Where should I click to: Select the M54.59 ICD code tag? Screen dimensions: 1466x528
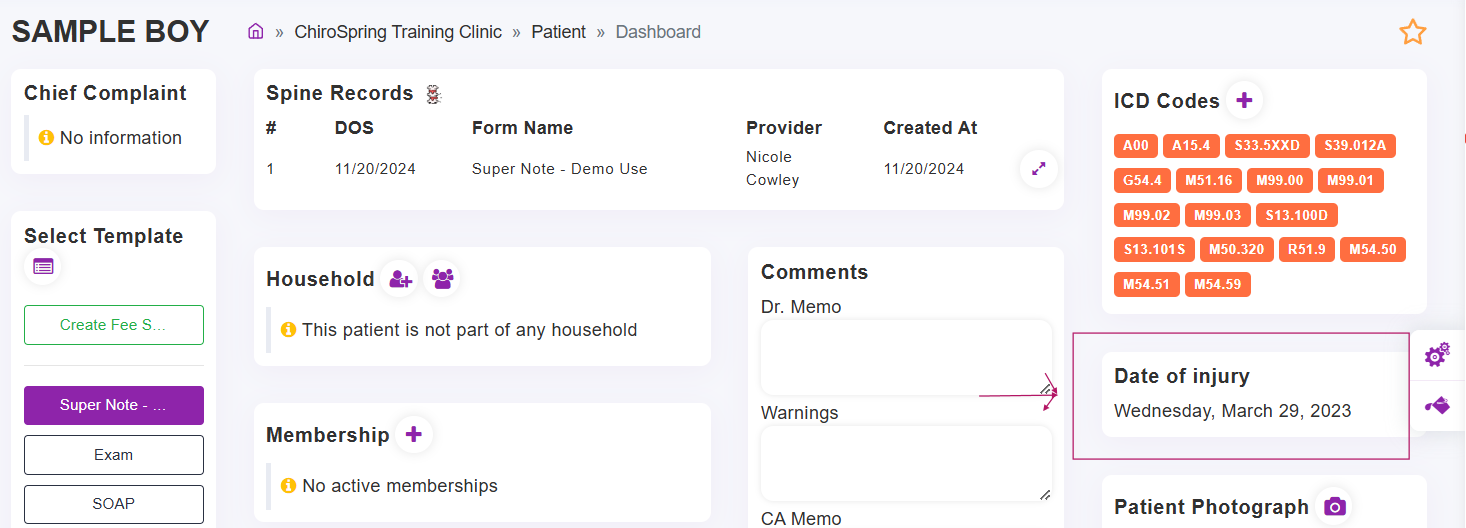[1217, 285]
